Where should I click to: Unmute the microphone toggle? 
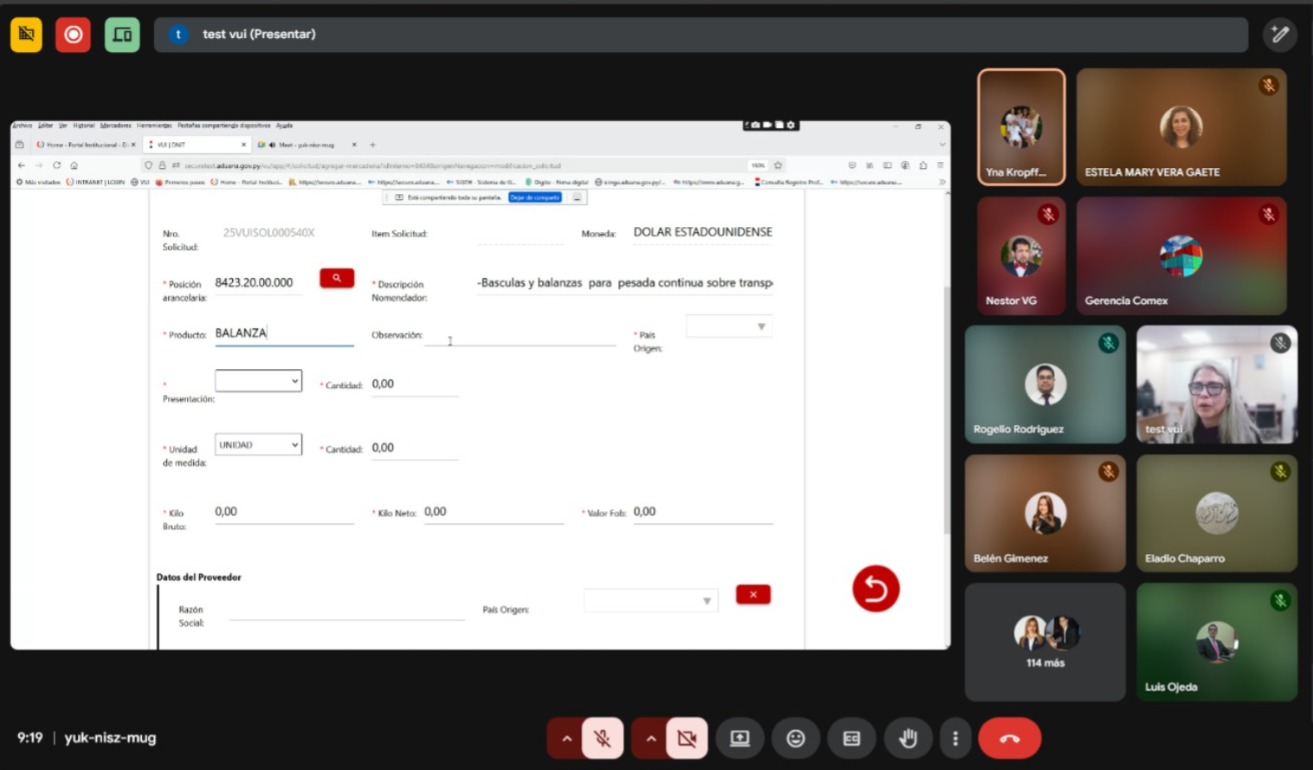pyautogui.click(x=602, y=739)
